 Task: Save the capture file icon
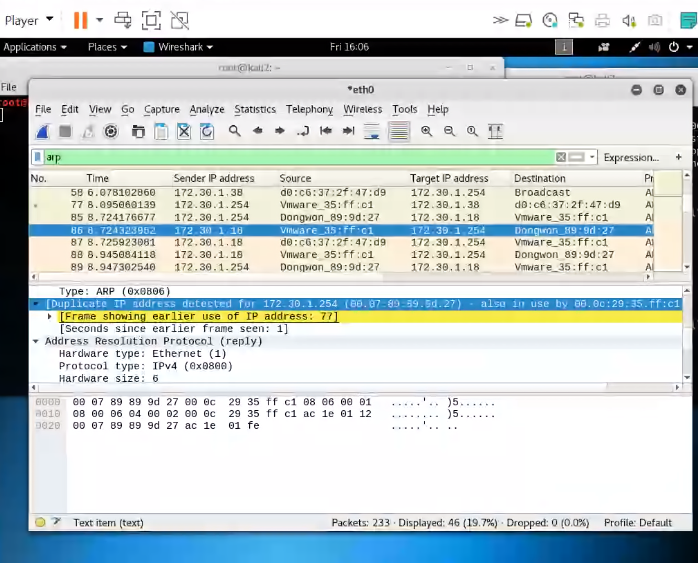click(x=161, y=131)
